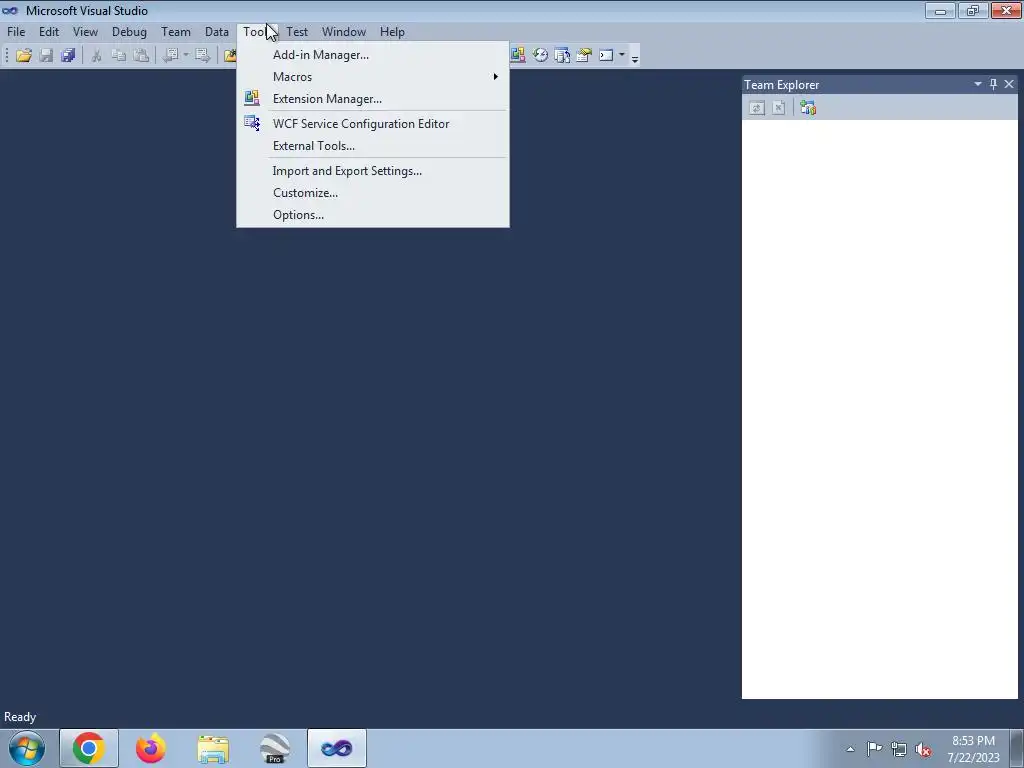
Task: Select Extension Manager in the Tools menu
Action: click(x=373, y=99)
